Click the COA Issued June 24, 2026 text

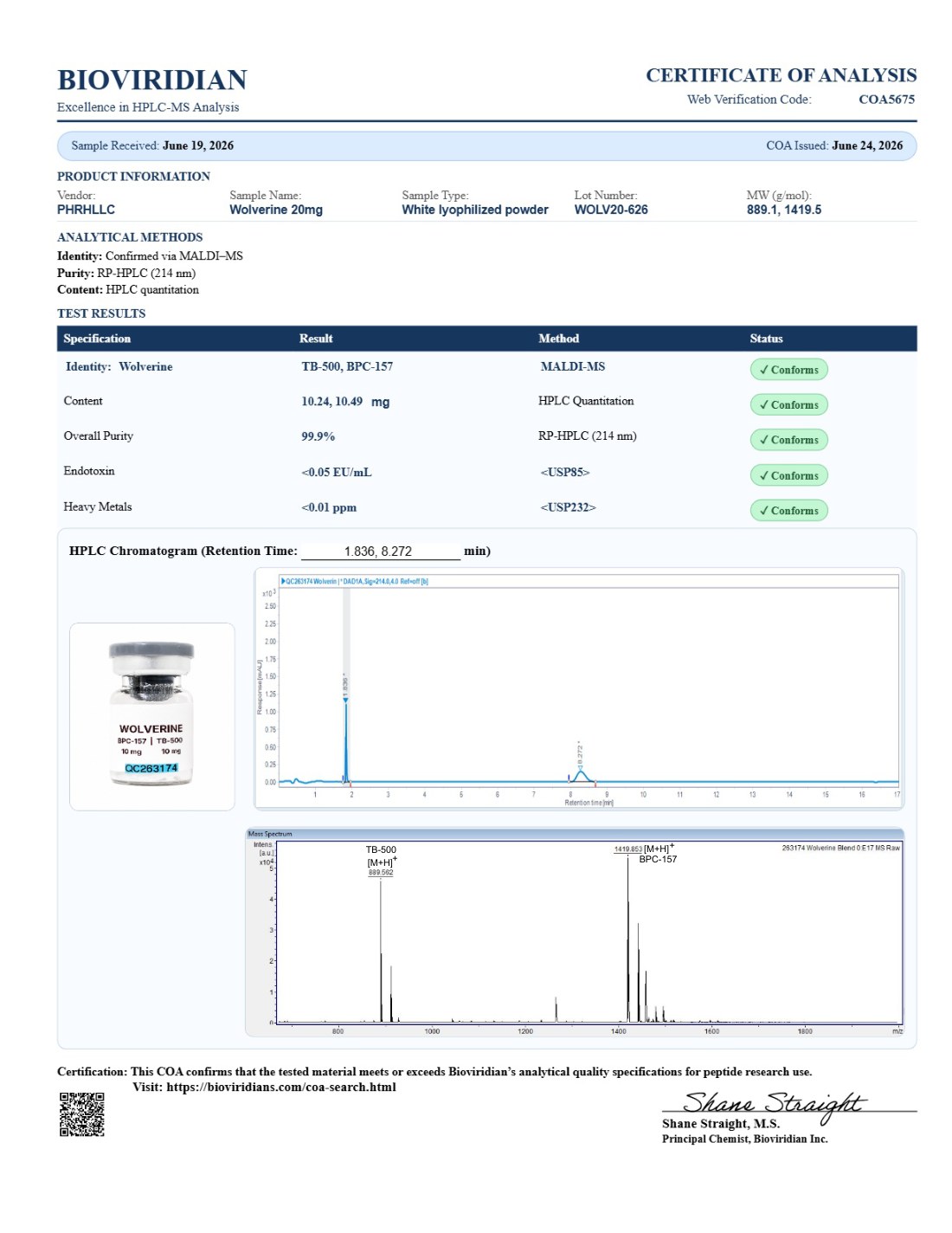834,145
